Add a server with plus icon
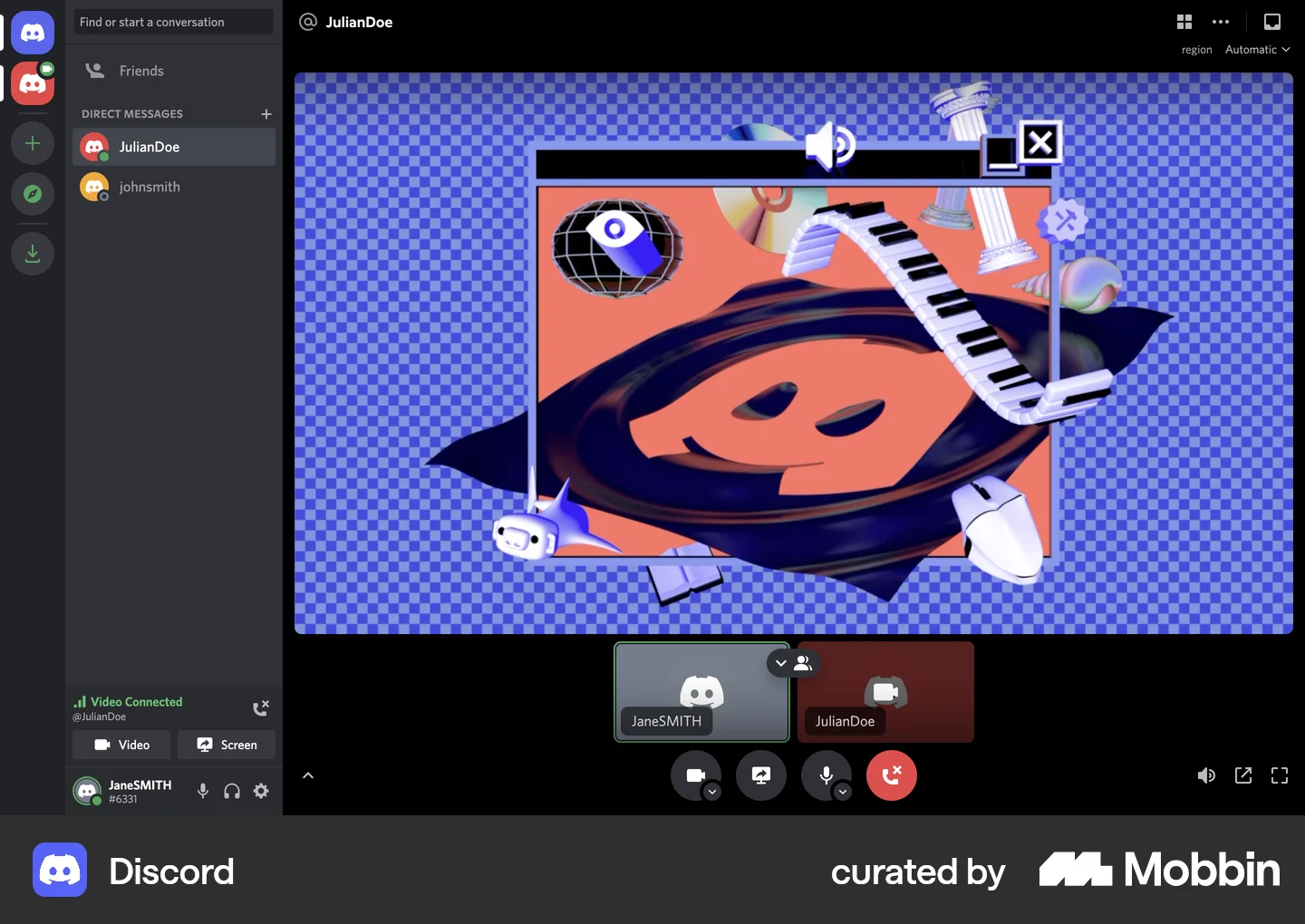 coord(33,143)
